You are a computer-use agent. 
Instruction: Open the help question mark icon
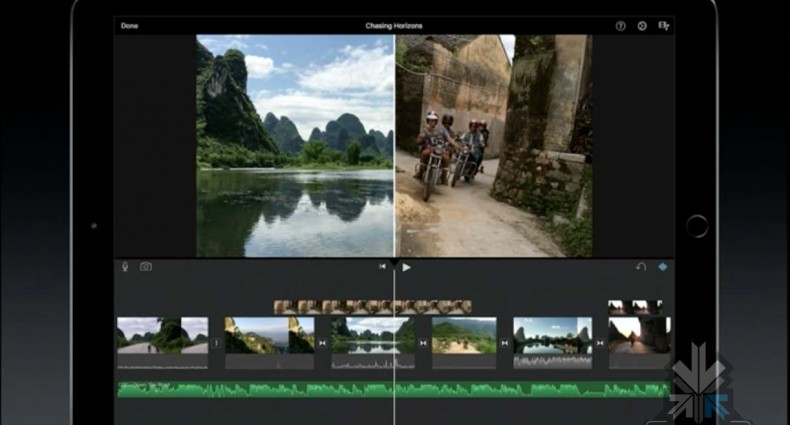point(620,26)
